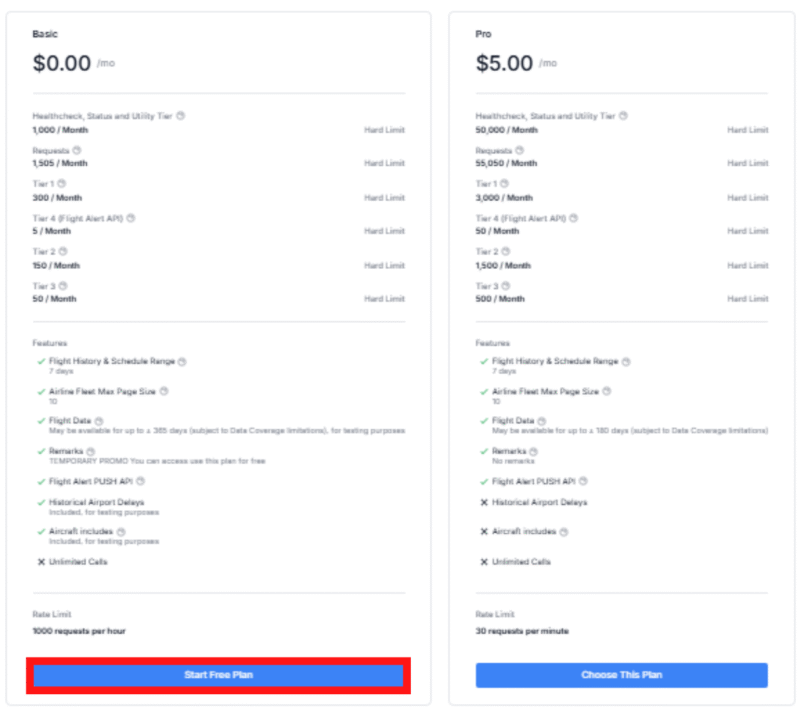The width and height of the screenshot is (800, 710).
Task: Click help icon for Pro Healthcheck, Status and Utility Tier
Action: 624,116
